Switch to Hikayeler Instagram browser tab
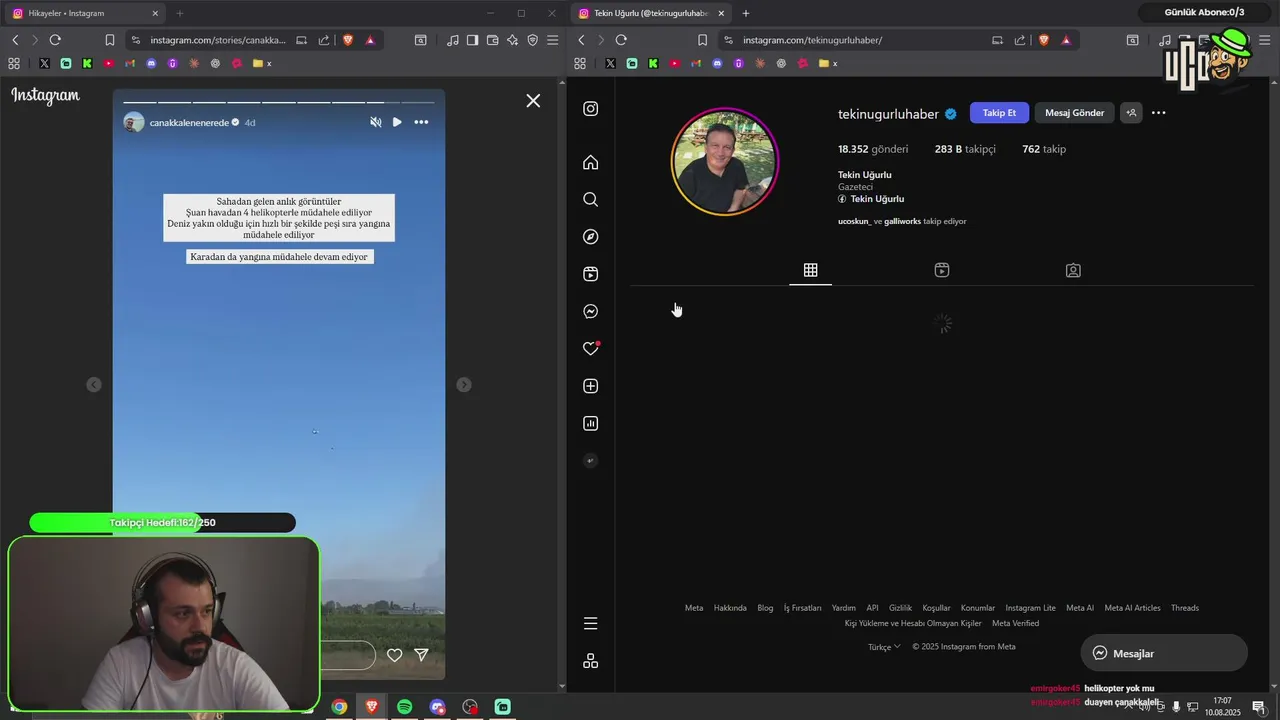Image resolution: width=1280 pixels, height=720 pixels. pyautogui.click(x=85, y=13)
